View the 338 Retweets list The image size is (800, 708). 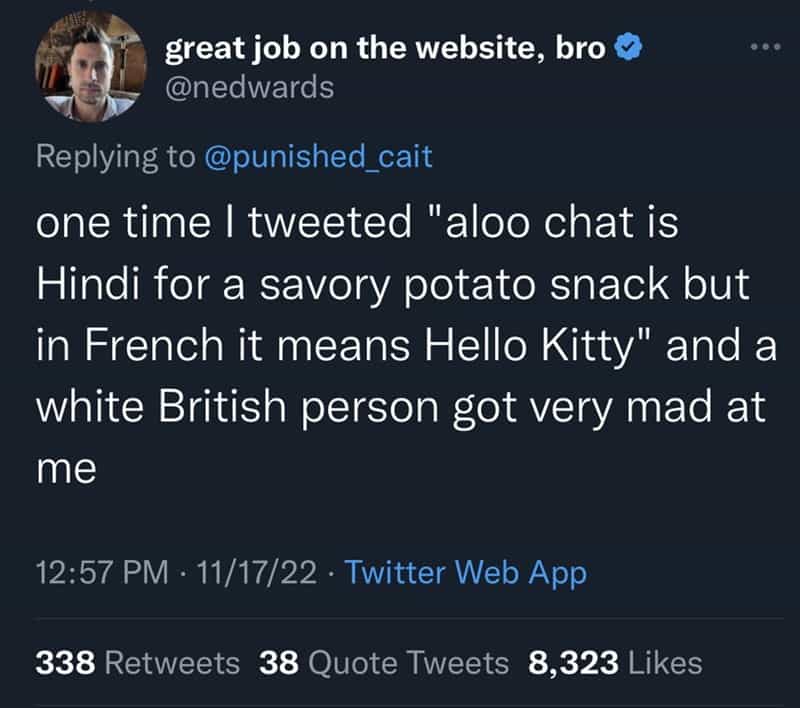[x=137, y=662]
